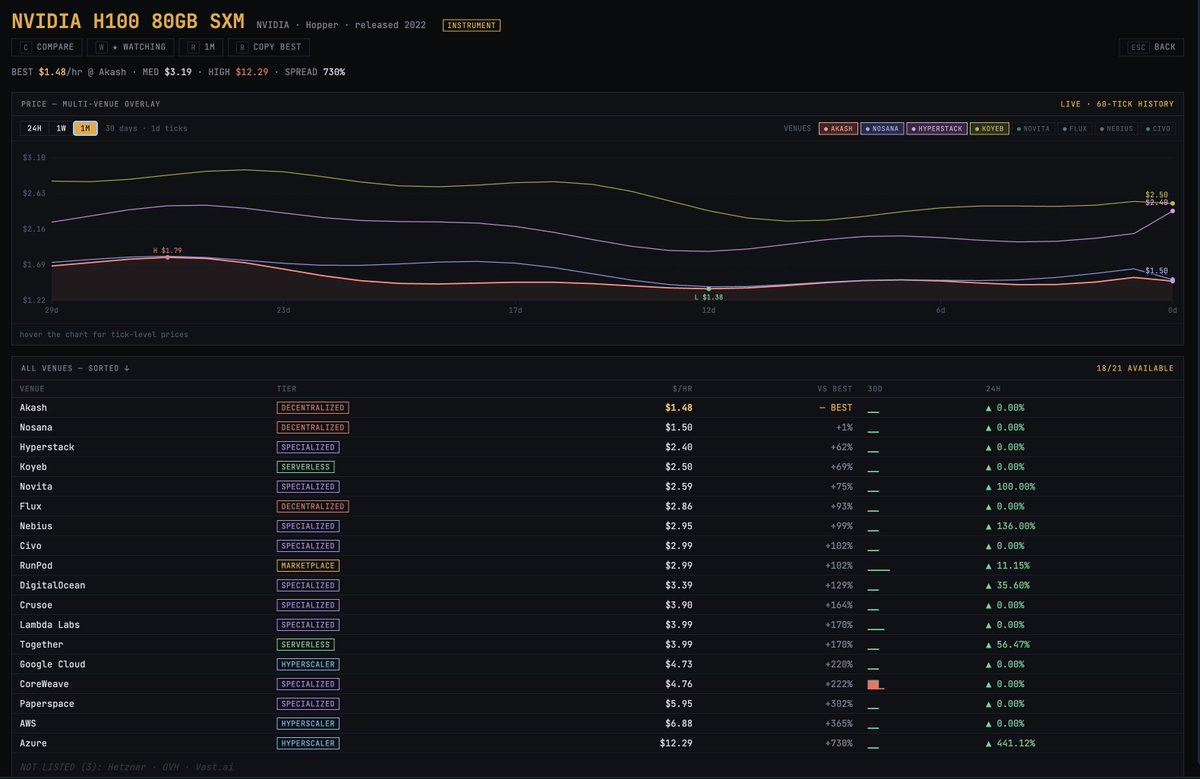
Task: Sort by the 24H column header
Action: (x=993, y=388)
